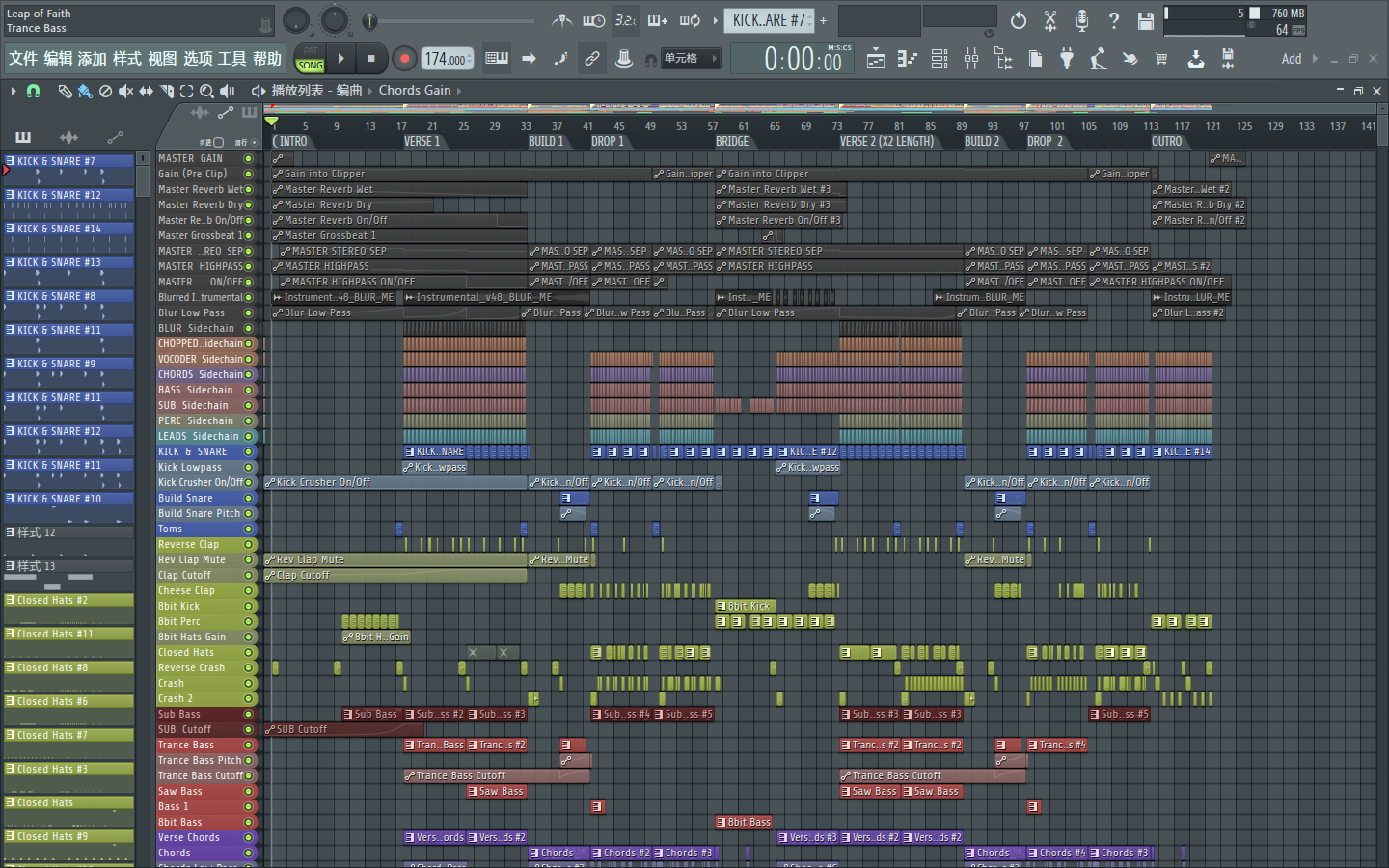
Task: Click the Save project floppy icon
Action: (x=1145, y=21)
